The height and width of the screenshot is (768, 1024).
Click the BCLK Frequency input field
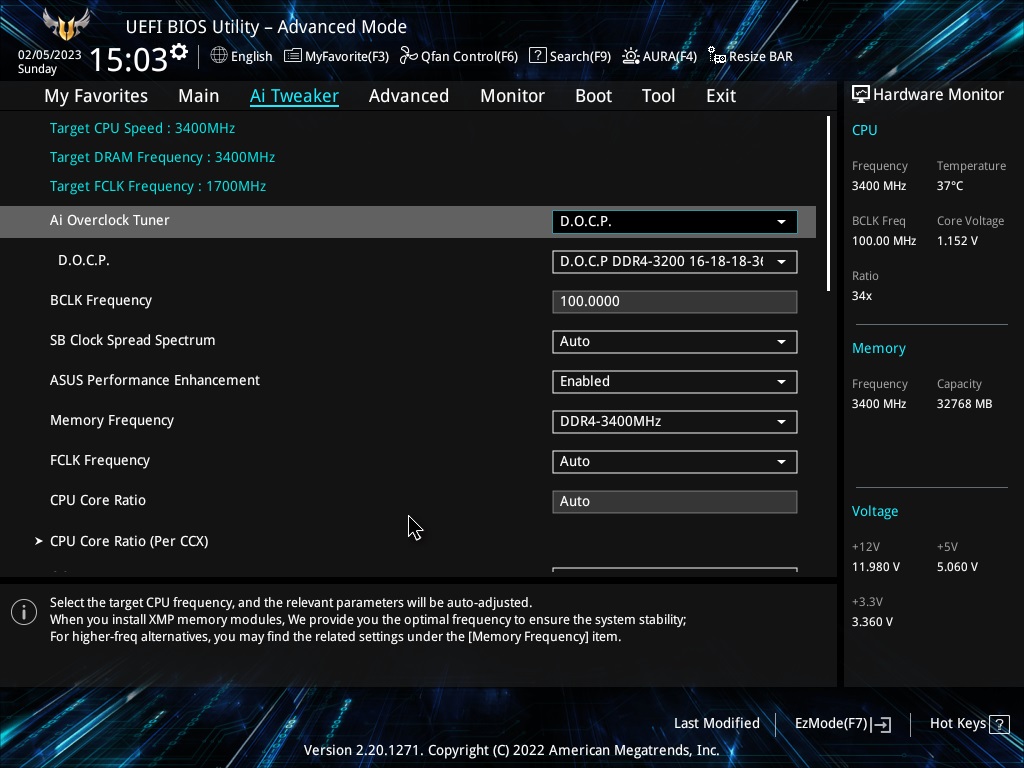pos(675,302)
